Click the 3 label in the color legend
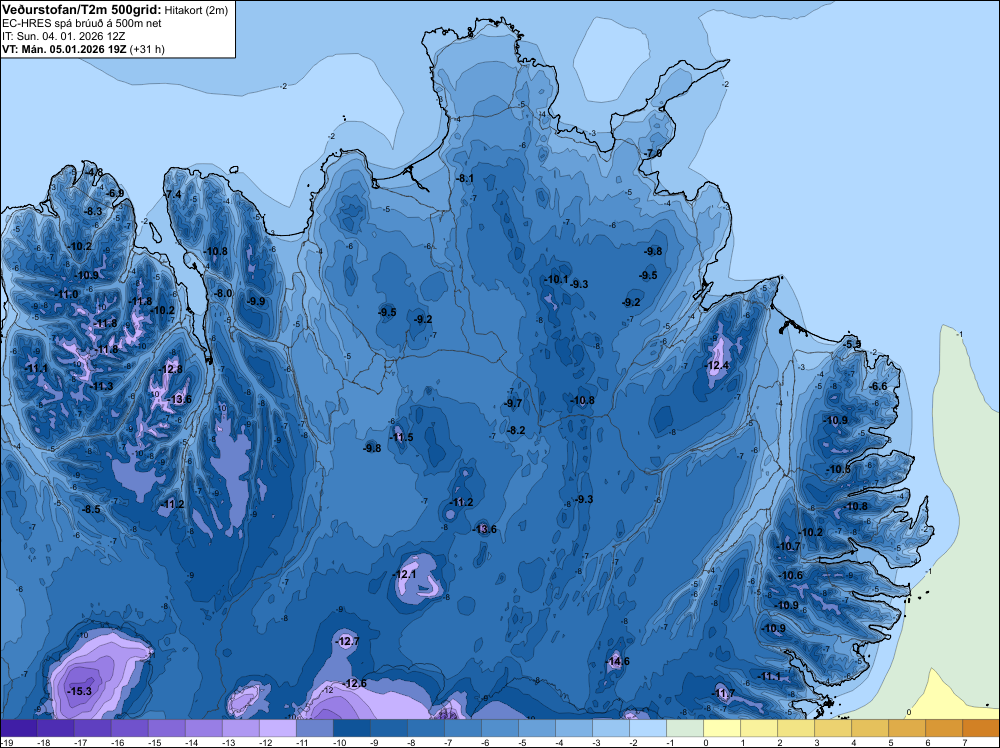Viewport: 1000px width, 748px height. point(816,742)
